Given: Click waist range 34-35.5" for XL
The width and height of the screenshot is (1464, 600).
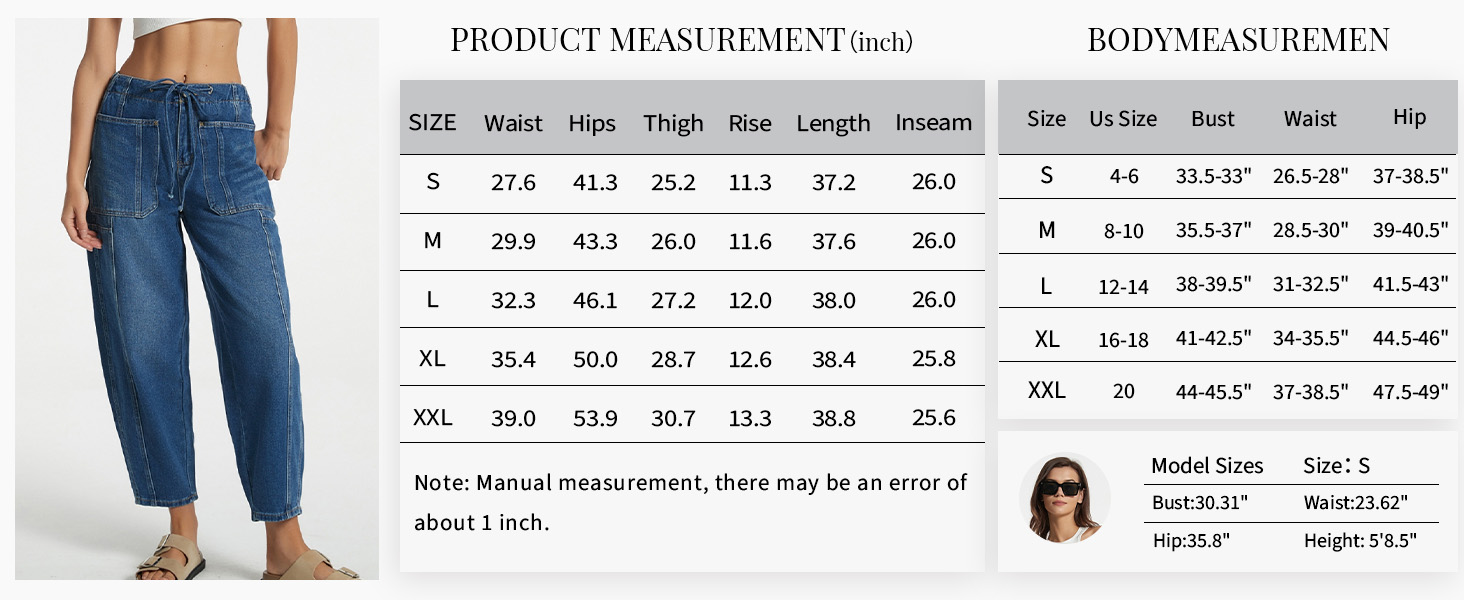Looking at the screenshot, I should click(1311, 339).
